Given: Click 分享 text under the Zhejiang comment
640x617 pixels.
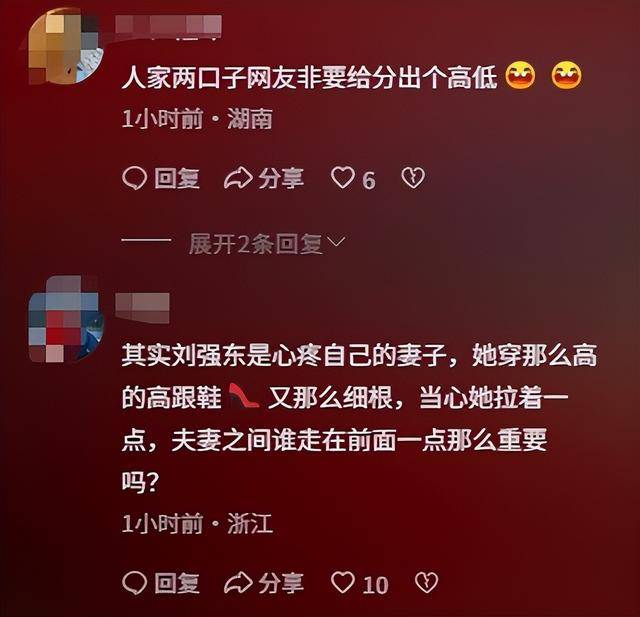Looking at the screenshot, I should pyautogui.click(x=281, y=582).
